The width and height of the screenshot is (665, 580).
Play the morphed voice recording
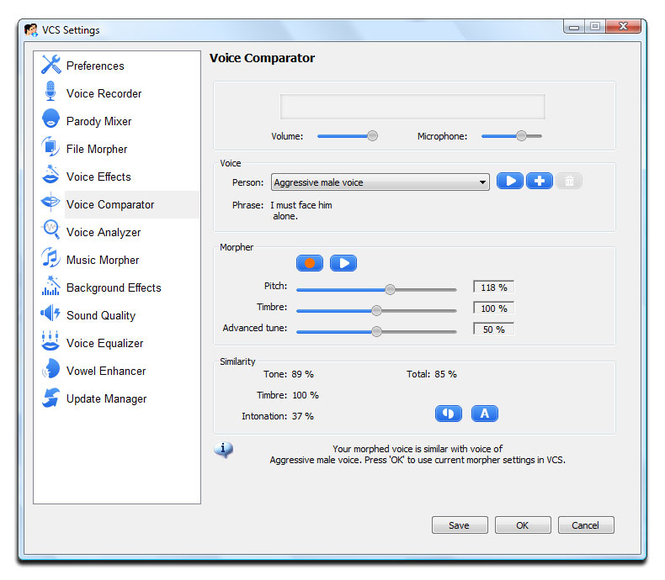pos(344,263)
